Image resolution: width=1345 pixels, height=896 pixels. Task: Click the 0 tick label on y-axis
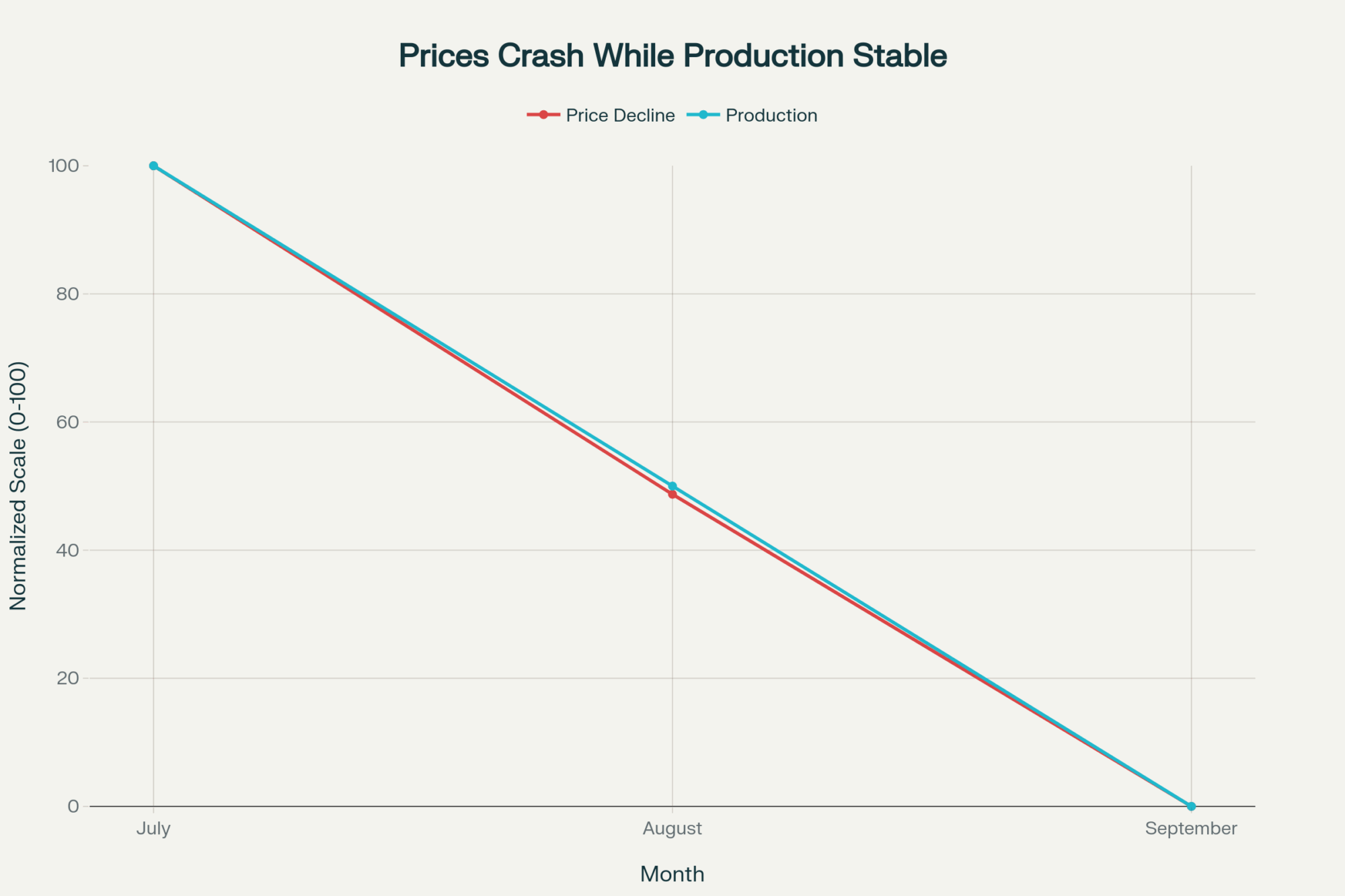tap(73, 806)
